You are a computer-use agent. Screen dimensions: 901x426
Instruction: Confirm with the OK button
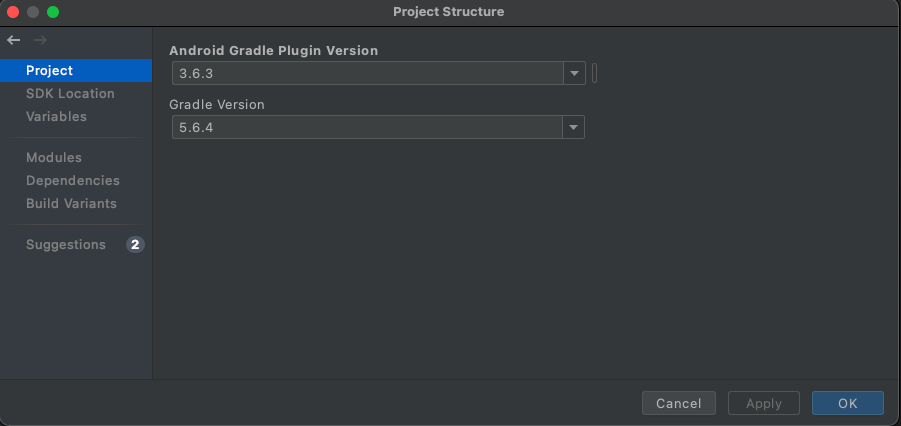click(848, 403)
